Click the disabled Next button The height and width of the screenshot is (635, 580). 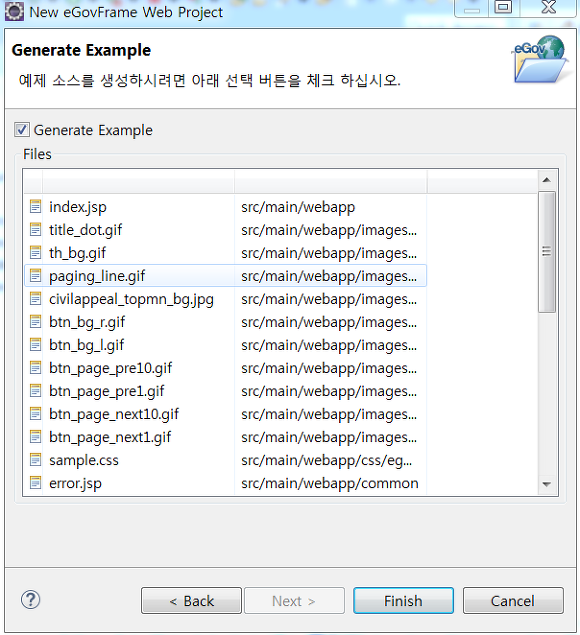[294, 601]
